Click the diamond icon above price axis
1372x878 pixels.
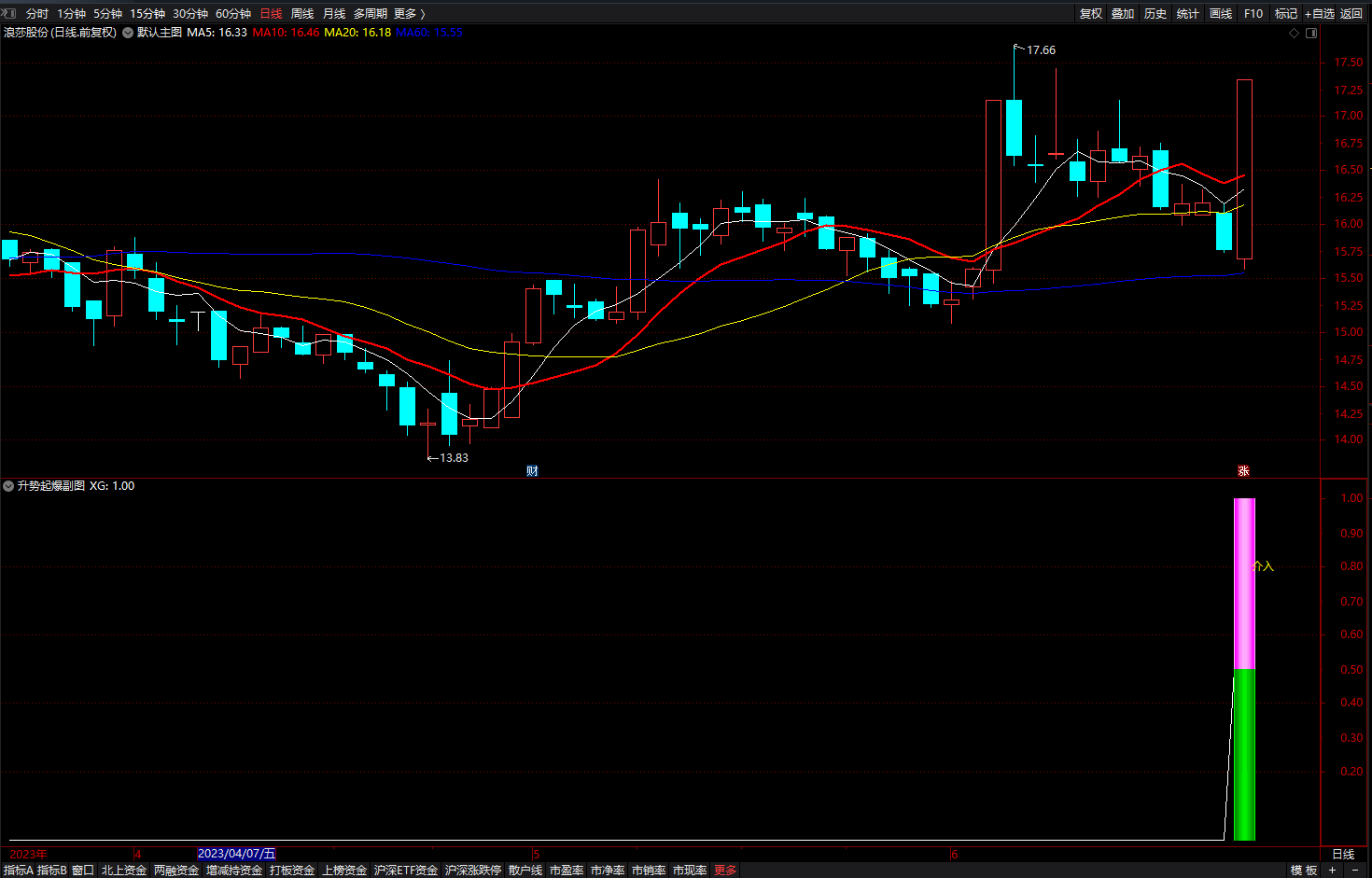[1294, 33]
